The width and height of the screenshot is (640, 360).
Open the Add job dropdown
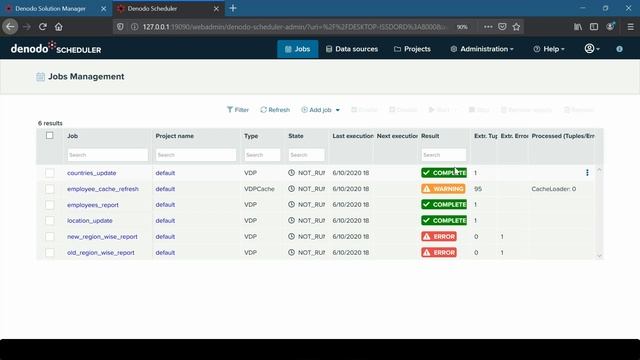[320, 110]
